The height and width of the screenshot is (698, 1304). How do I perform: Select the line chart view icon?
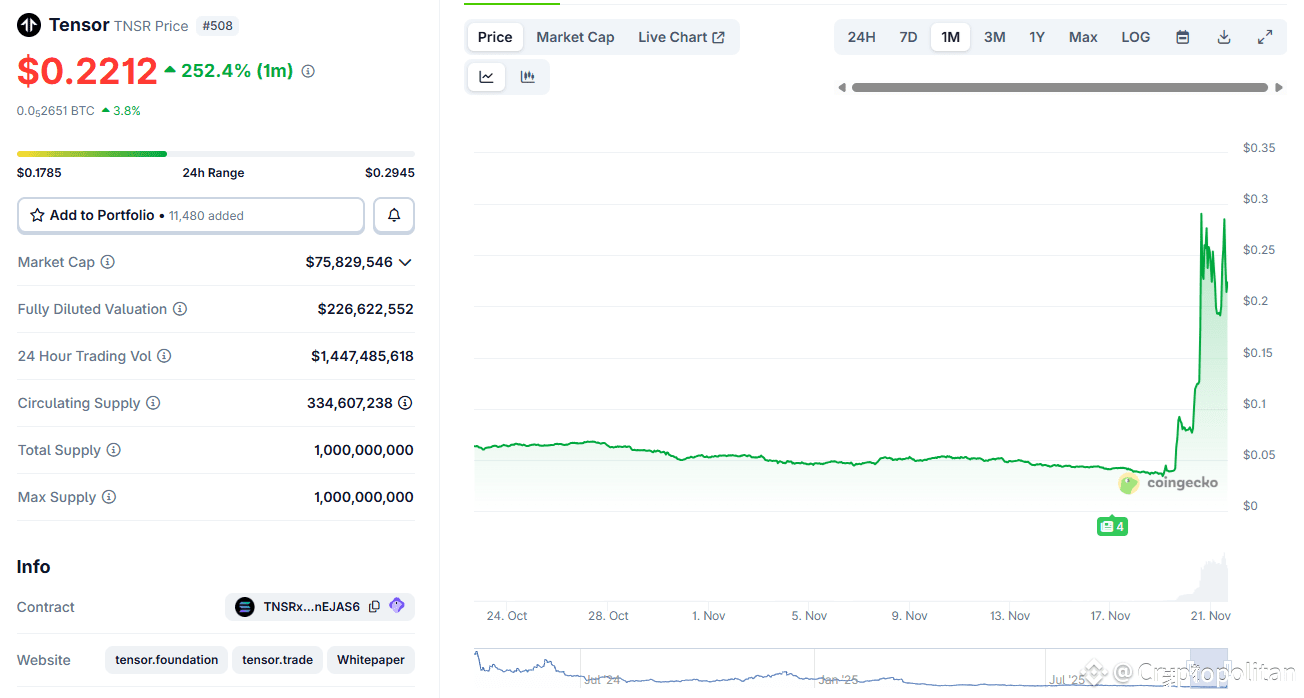(486, 76)
